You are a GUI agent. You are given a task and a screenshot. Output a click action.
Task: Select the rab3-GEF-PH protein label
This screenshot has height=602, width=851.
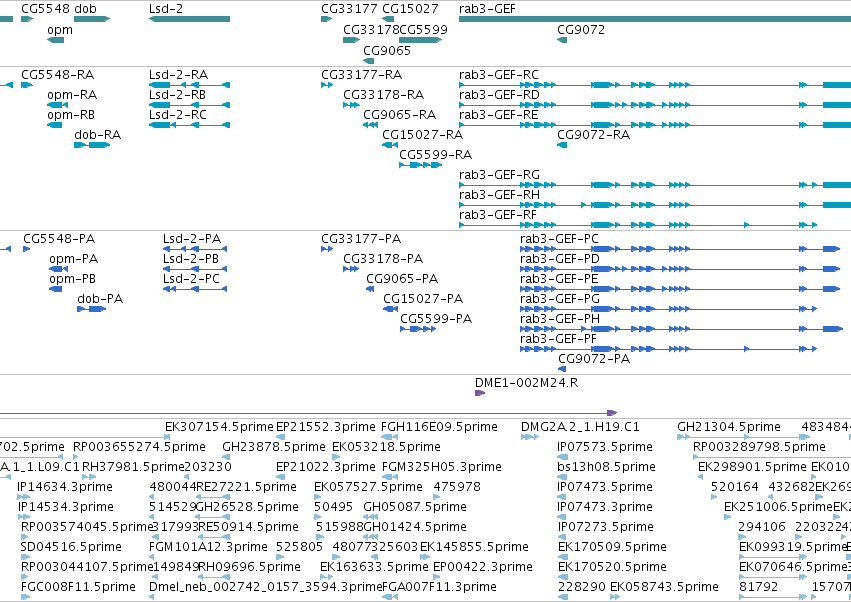pyautogui.click(x=560, y=319)
